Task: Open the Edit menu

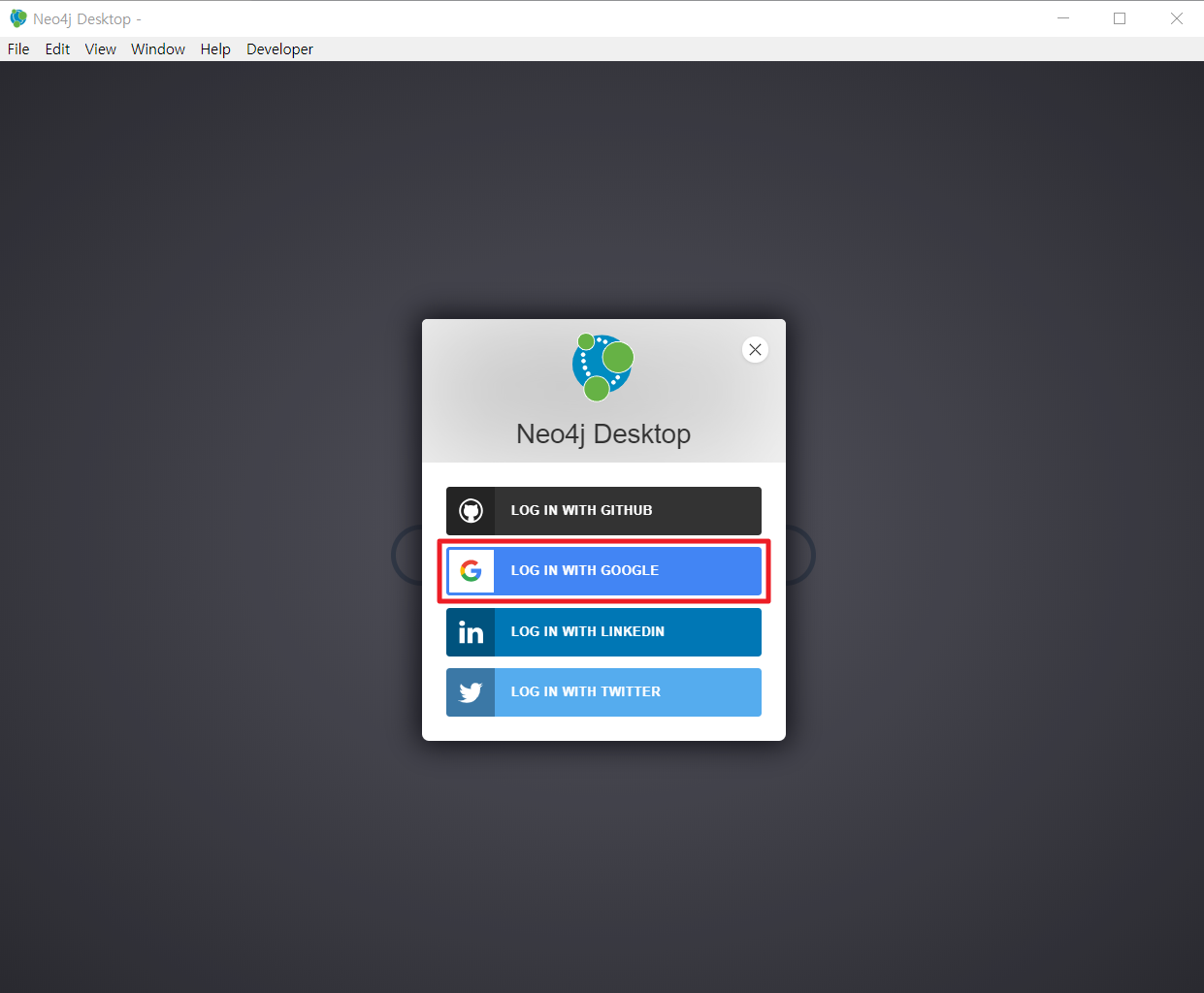Action: 57,49
